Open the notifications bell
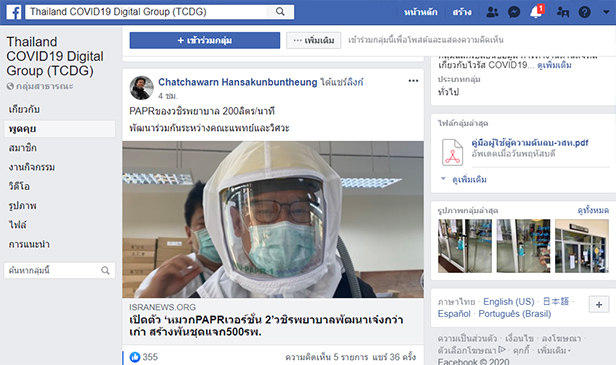616x365 pixels. point(536,12)
